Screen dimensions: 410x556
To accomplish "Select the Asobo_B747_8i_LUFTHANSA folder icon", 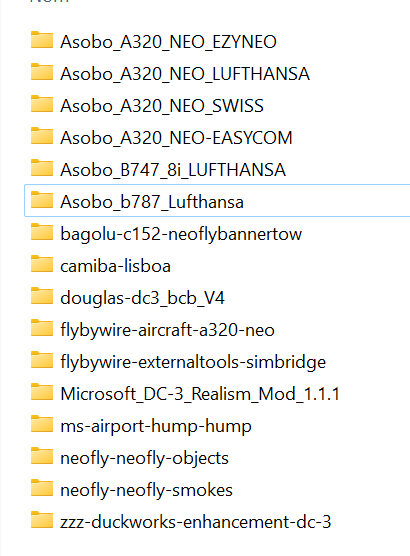I will 42,168.
